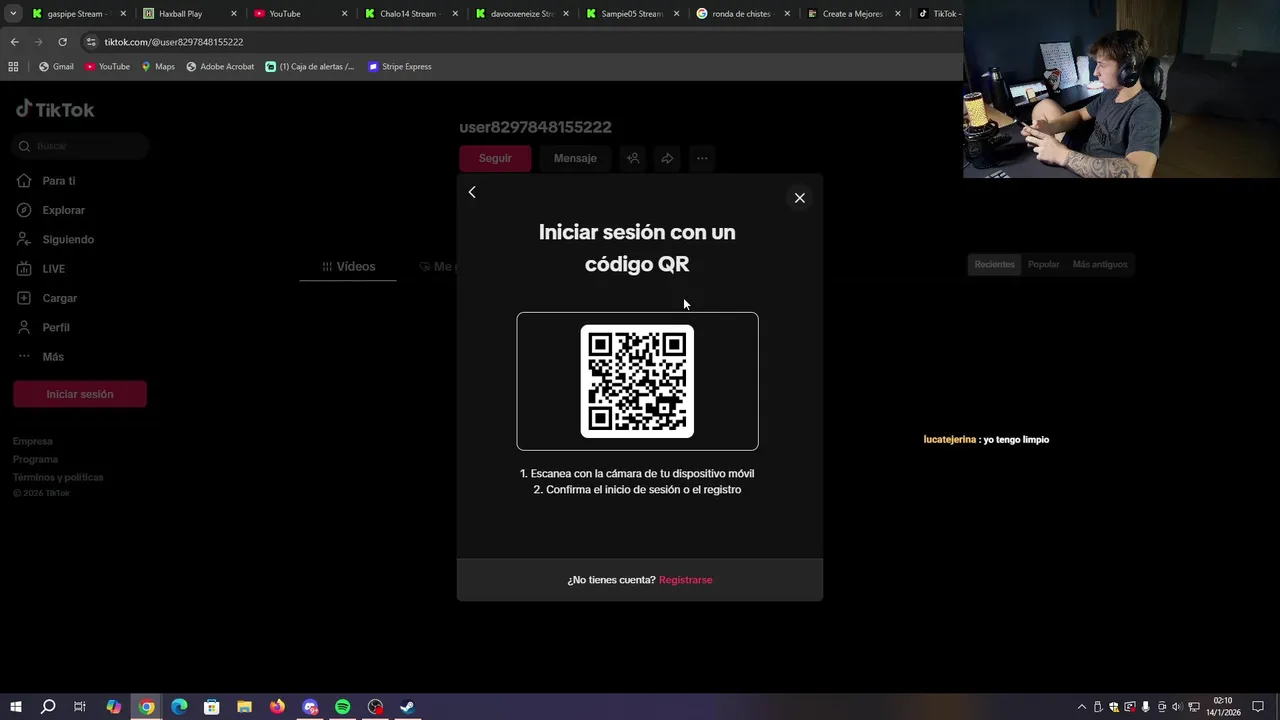Open the Explorar page
Screen dimensions: 1280x720
(63, 210)
